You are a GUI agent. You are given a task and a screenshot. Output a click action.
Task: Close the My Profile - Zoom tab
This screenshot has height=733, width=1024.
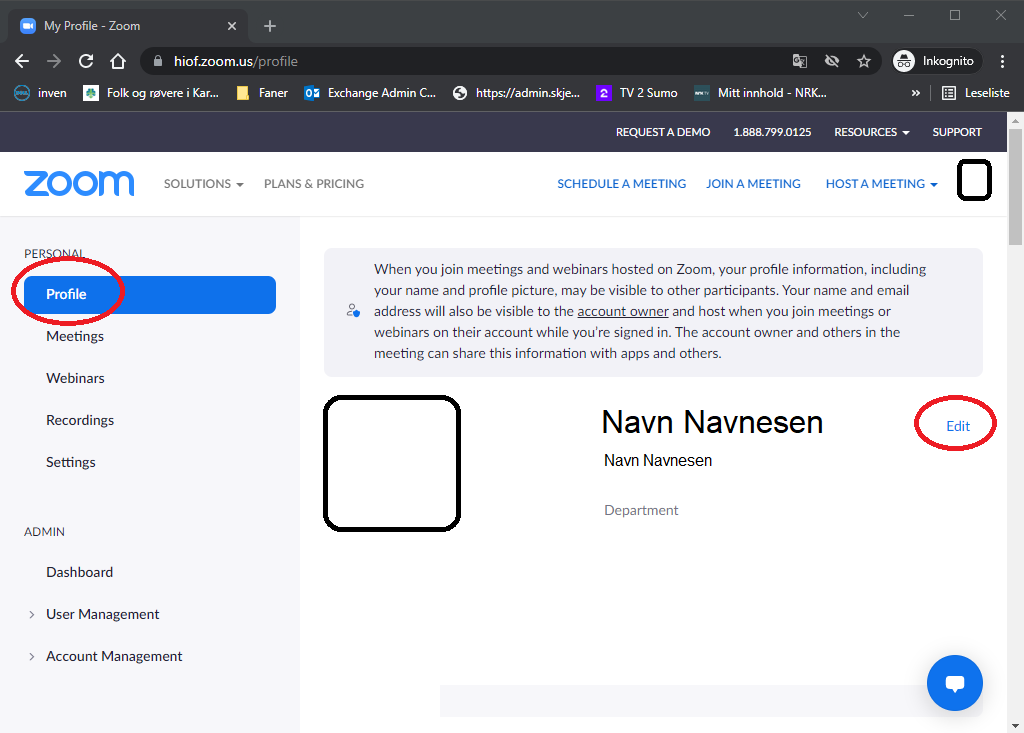(x=232, y=26)
